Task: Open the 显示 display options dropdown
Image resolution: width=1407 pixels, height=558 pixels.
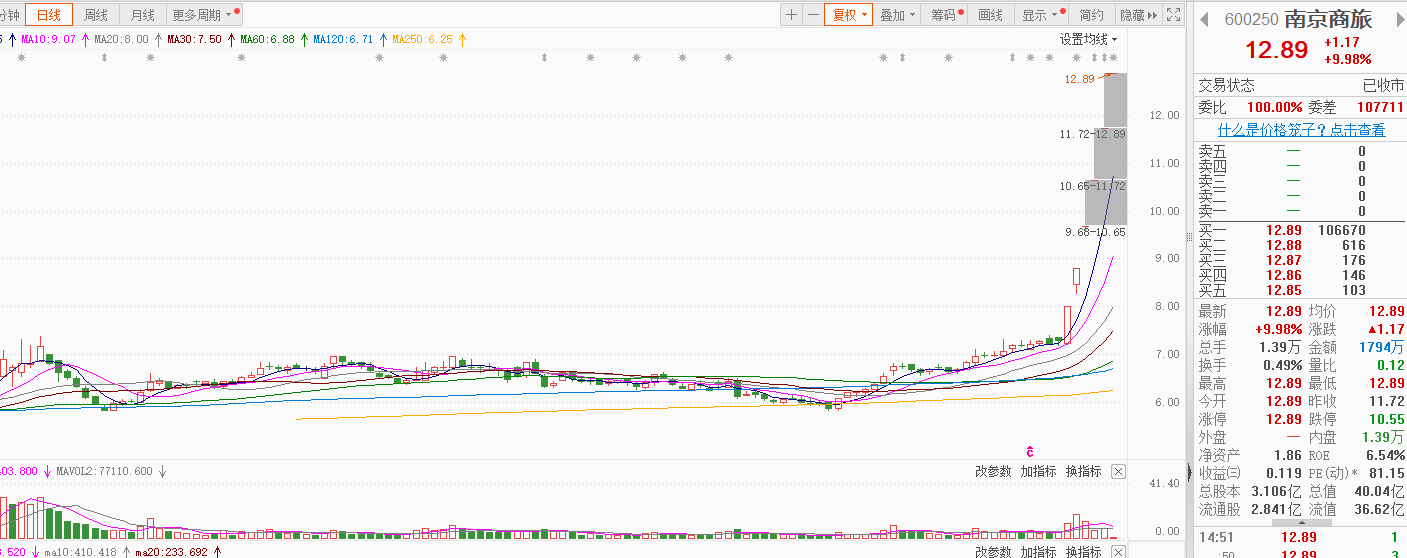Action: point(1041,15)
